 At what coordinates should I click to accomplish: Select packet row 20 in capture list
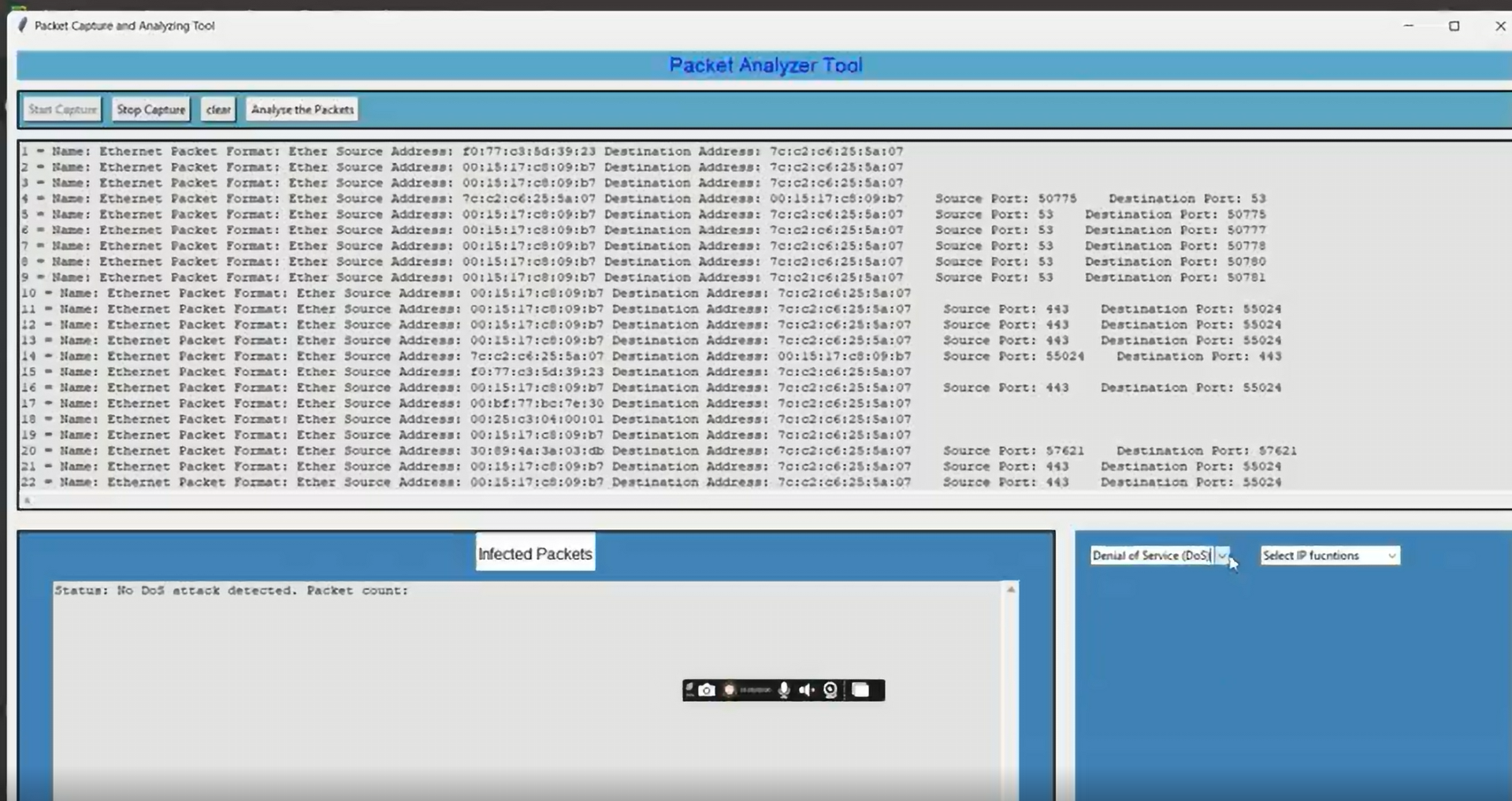point(473,451)
